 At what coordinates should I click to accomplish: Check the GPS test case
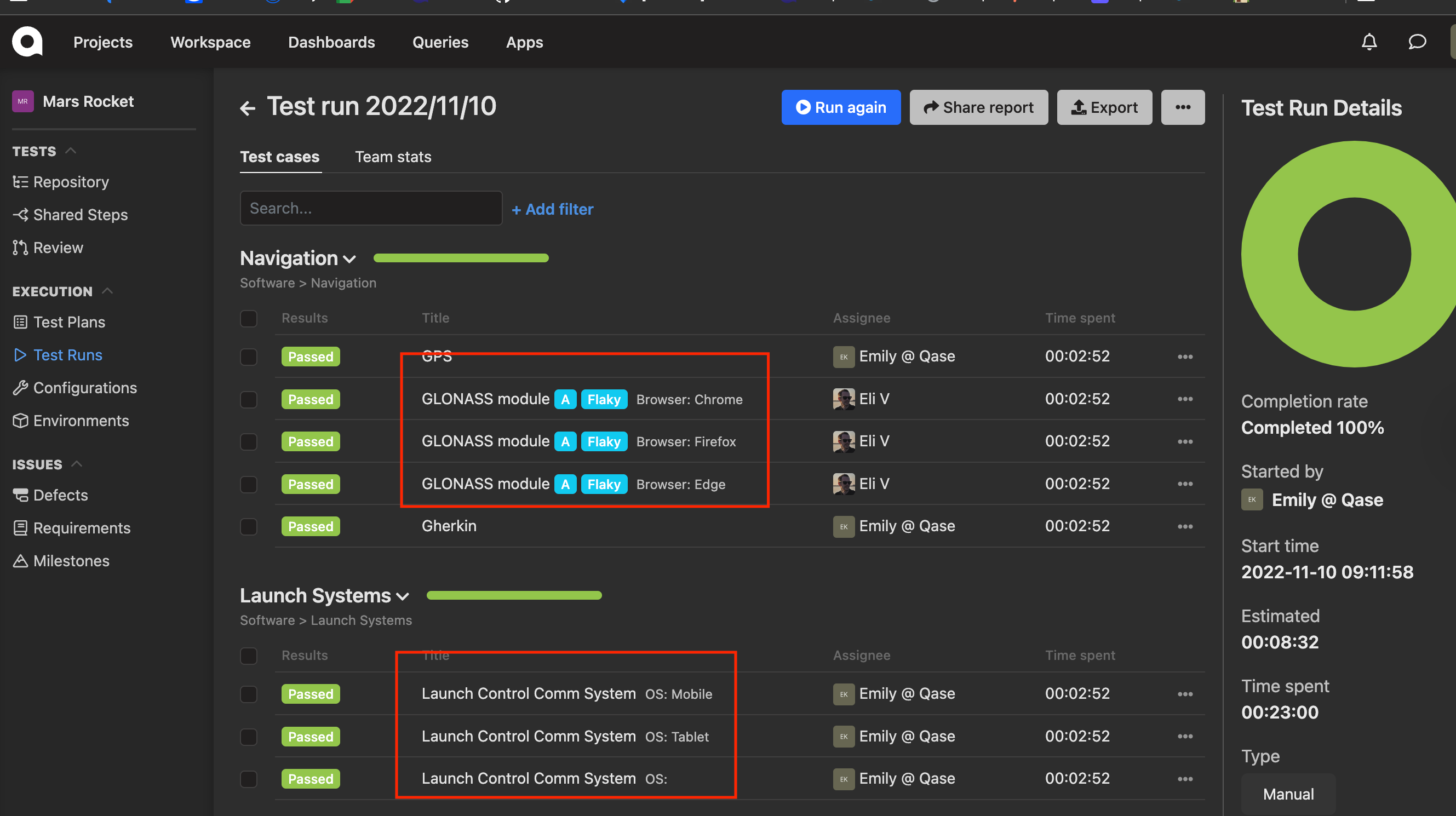[x=249, y=357]
